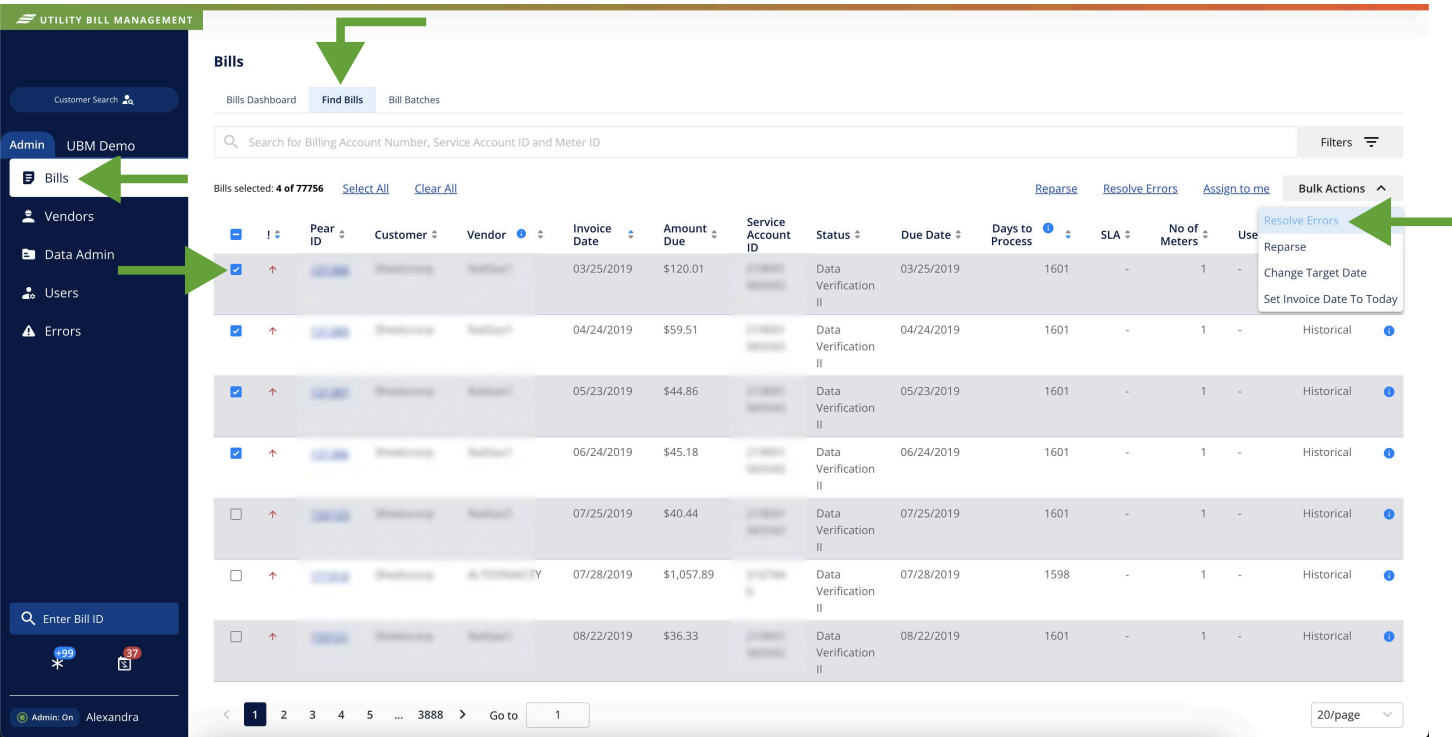Go to page 3 in pagination
This screenshot has height=737, width=1452.
click(x=312, y=715)
